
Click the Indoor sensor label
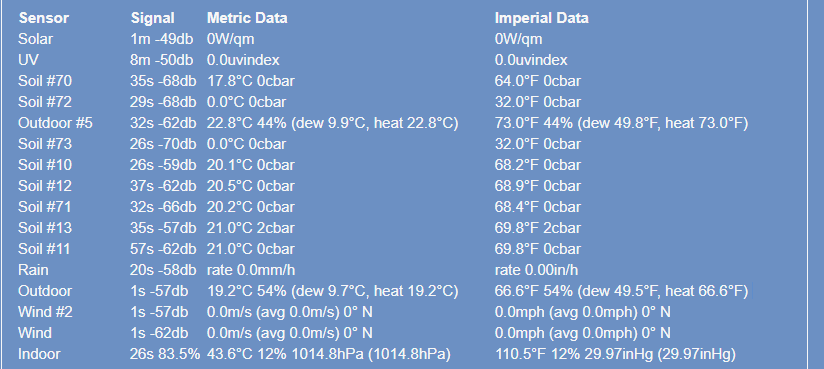(39, 355)
